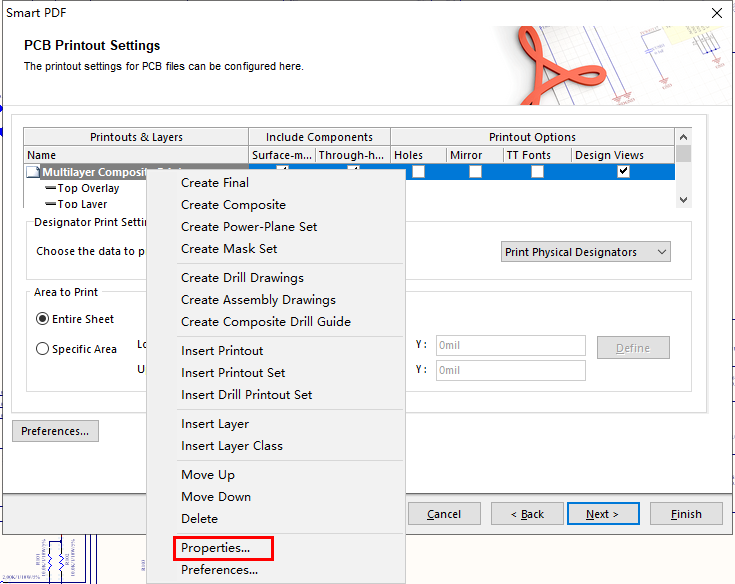This screenshot has width=735, height=584.
Task: Open Properties... from context menu
Action: coord(215,548)
